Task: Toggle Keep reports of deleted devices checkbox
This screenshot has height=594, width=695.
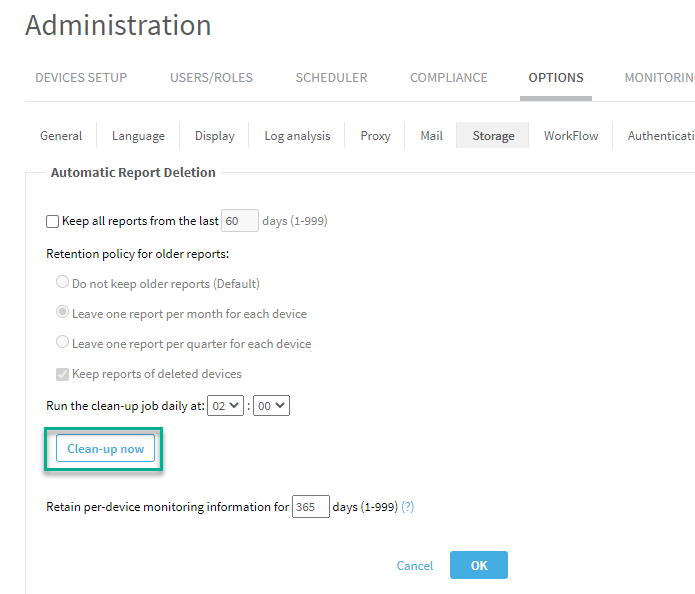Action: (63, 374)
